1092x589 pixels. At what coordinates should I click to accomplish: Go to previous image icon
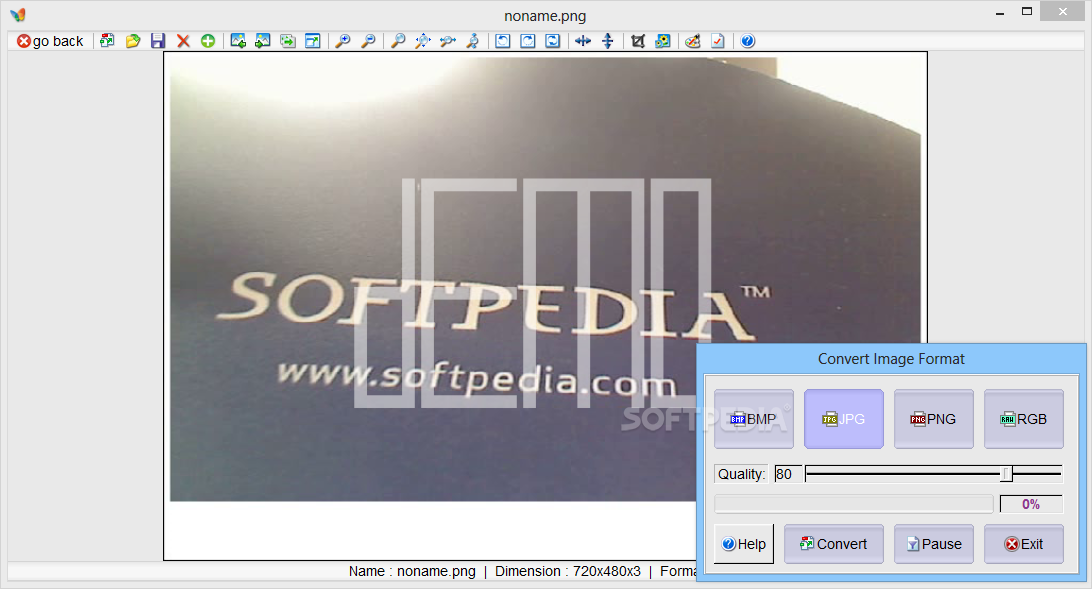(x=238, y=41)
